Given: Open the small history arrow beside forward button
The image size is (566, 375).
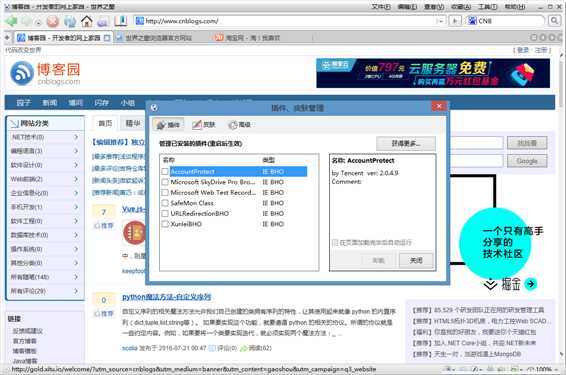Looking at the screenshot, I should point(38,22).
